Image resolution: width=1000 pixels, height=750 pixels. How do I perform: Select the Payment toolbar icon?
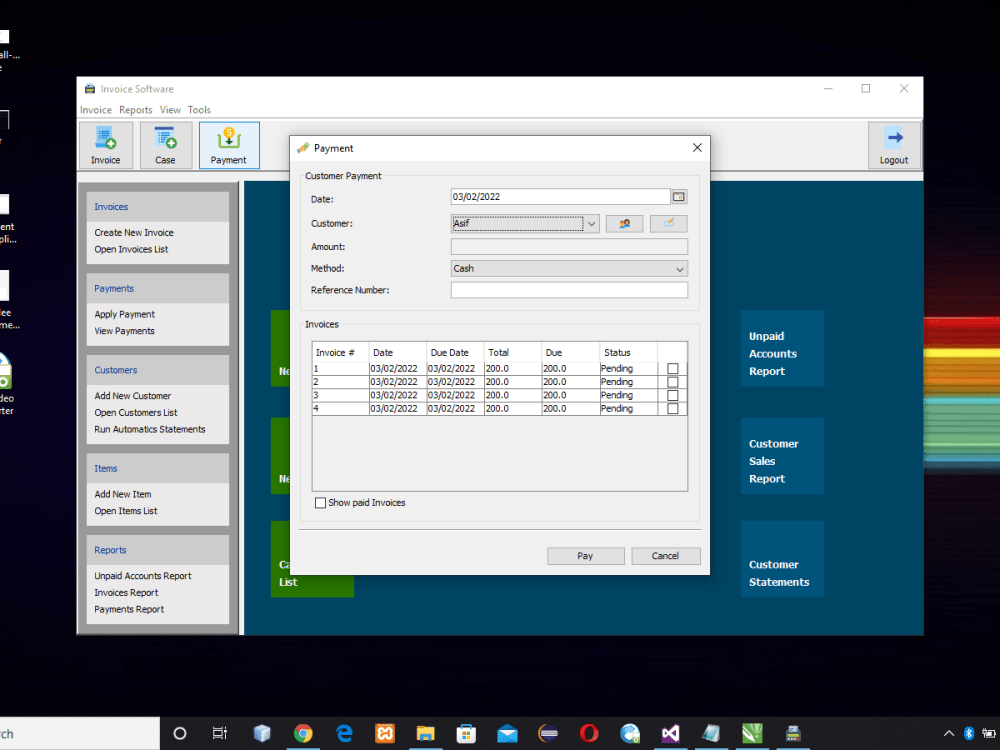coord(228,145)
